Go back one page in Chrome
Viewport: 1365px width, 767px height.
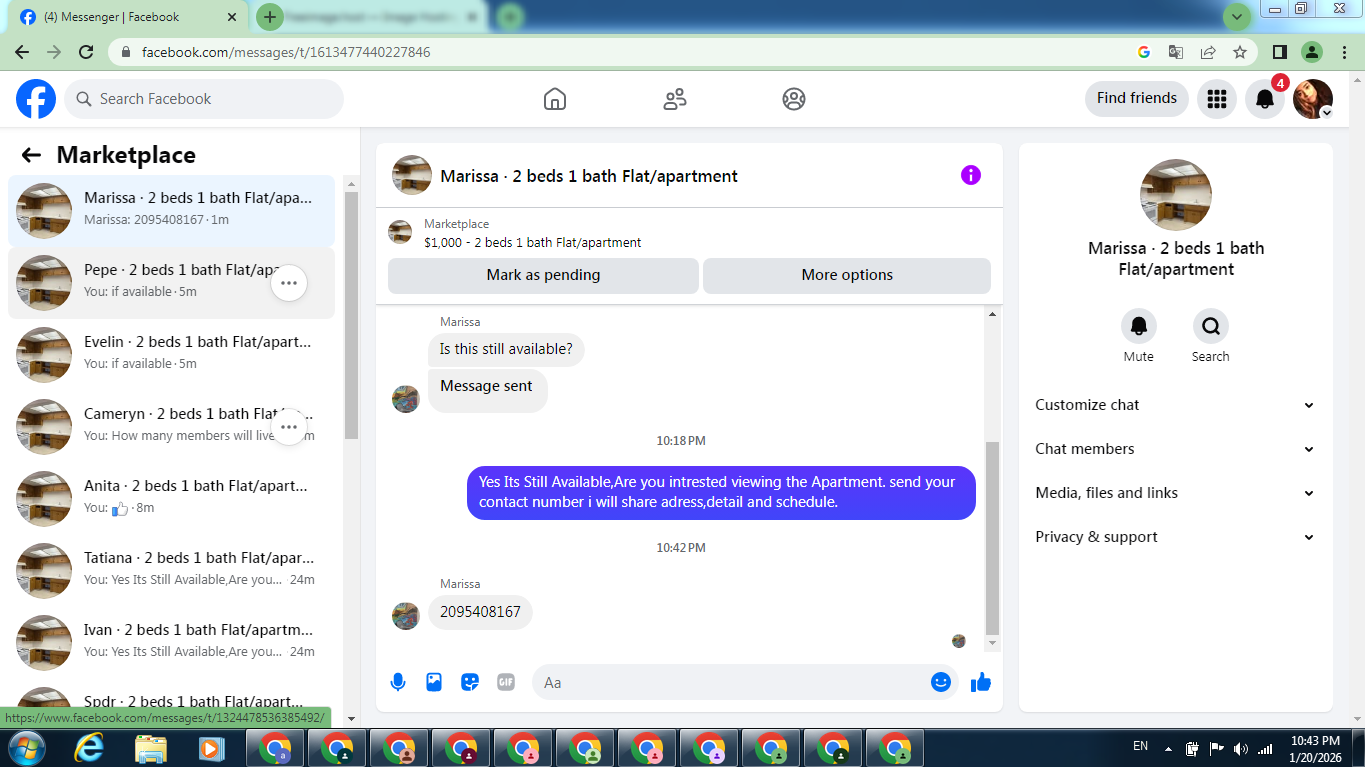tap(22, 52)
